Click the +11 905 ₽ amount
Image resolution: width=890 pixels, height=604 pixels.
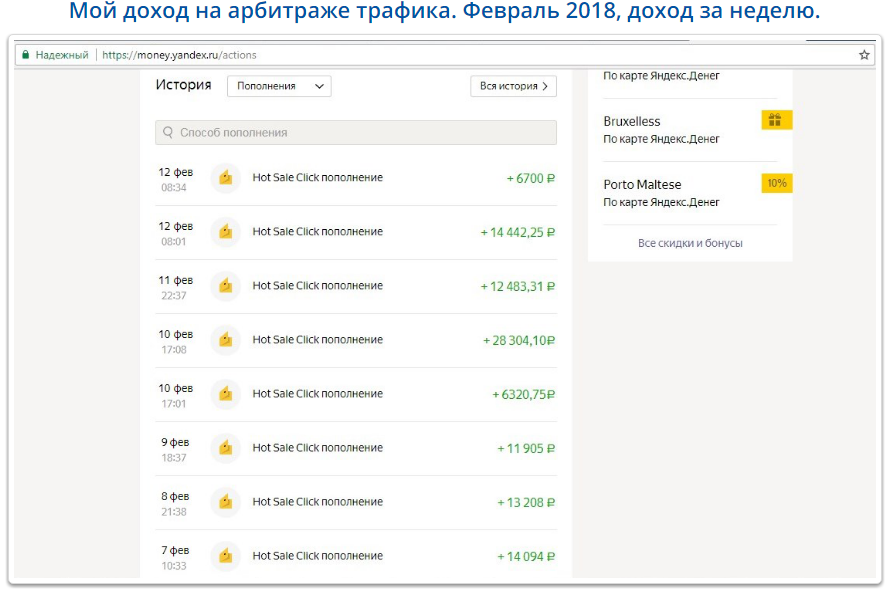[x=526, y=448]
